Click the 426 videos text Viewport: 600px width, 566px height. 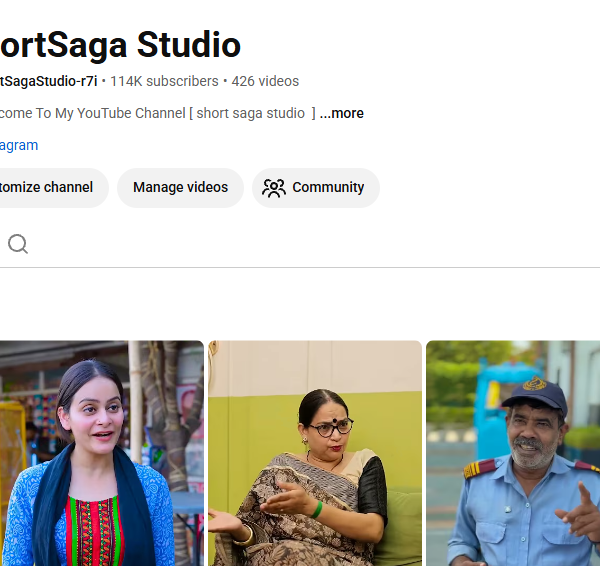[265, 82]
